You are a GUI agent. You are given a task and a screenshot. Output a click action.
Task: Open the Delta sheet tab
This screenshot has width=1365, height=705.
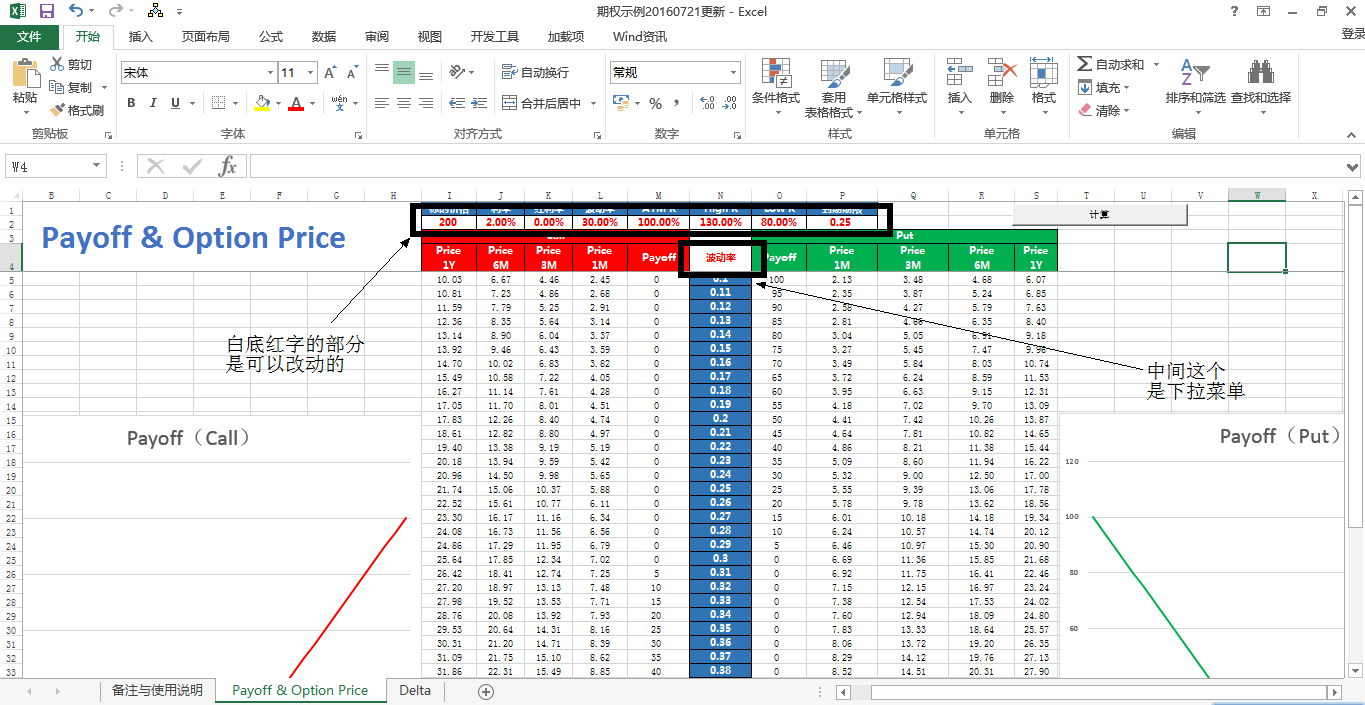pyautogui.click(x=415, y=690)
